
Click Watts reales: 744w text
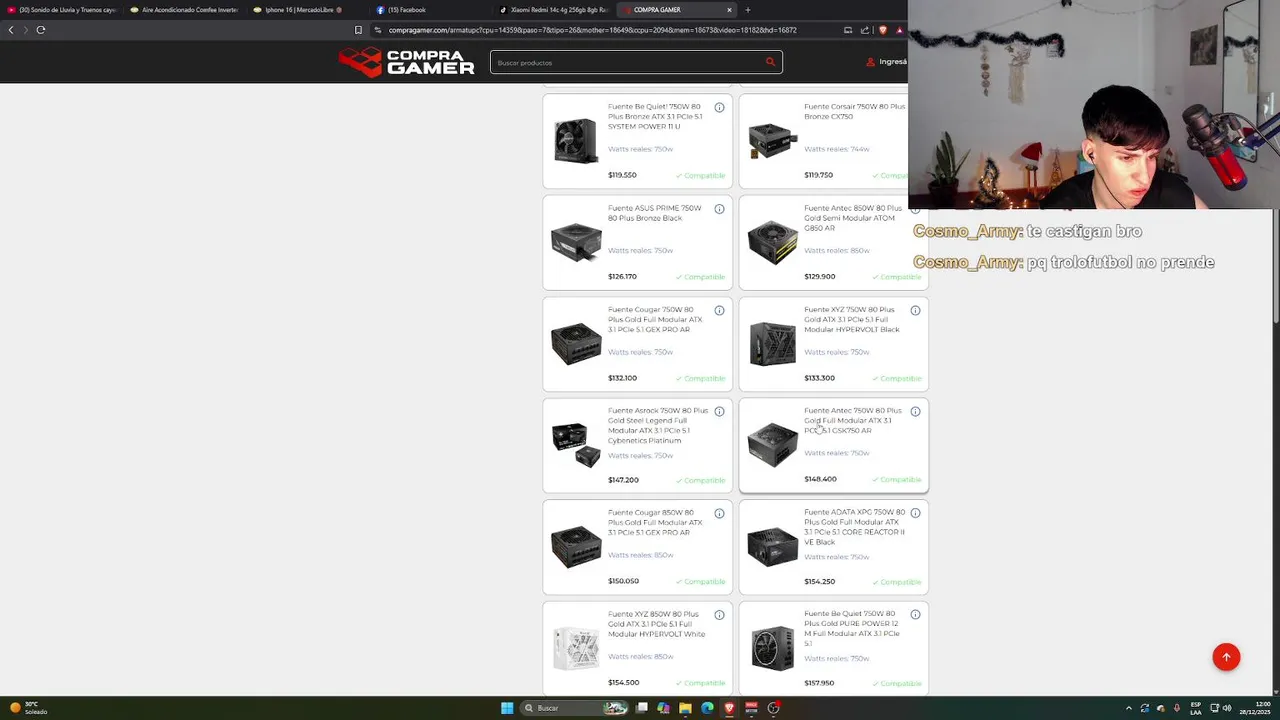(836, 149)
